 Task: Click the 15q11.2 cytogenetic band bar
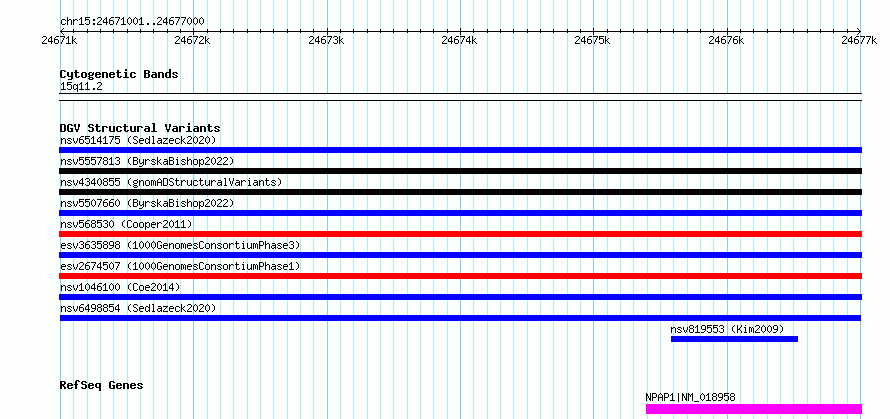(461, 97)
